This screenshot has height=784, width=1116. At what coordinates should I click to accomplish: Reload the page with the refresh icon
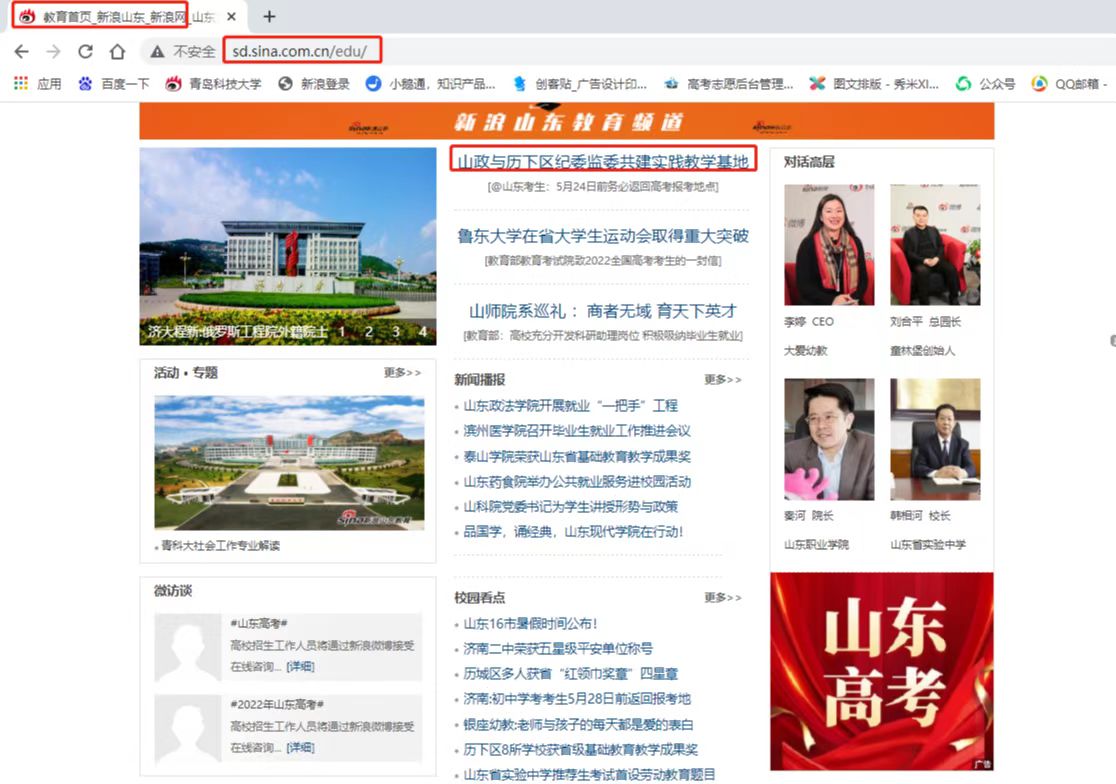[x=85, y=51]
